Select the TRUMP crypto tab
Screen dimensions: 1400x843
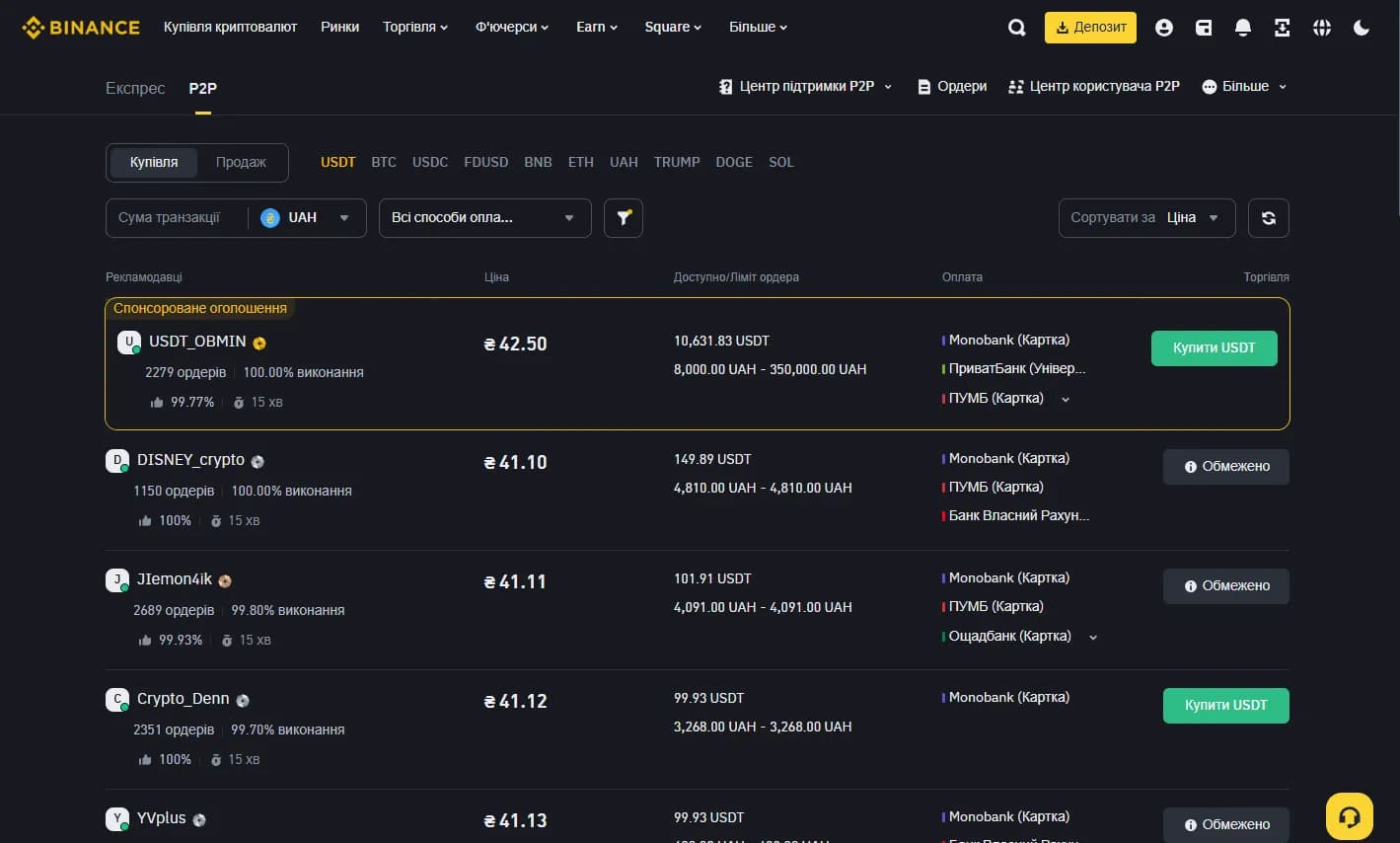677,162
